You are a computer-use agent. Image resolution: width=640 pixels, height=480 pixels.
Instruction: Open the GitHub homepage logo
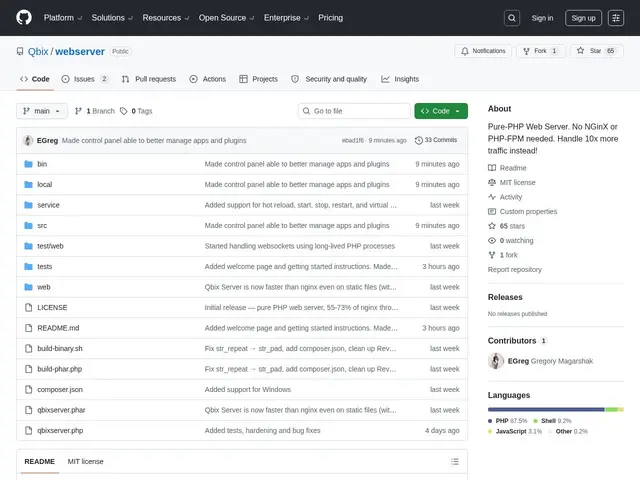[24, 18]
